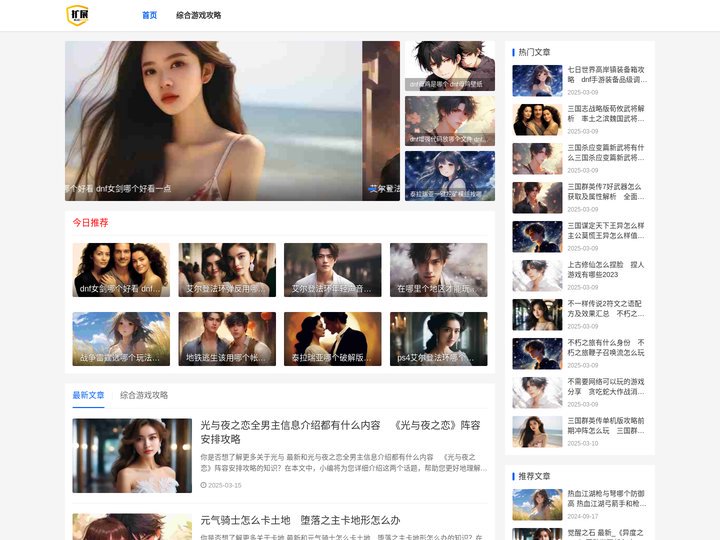Open article title '光与夜之恋全男主信息介绍'

click(340, 432)
